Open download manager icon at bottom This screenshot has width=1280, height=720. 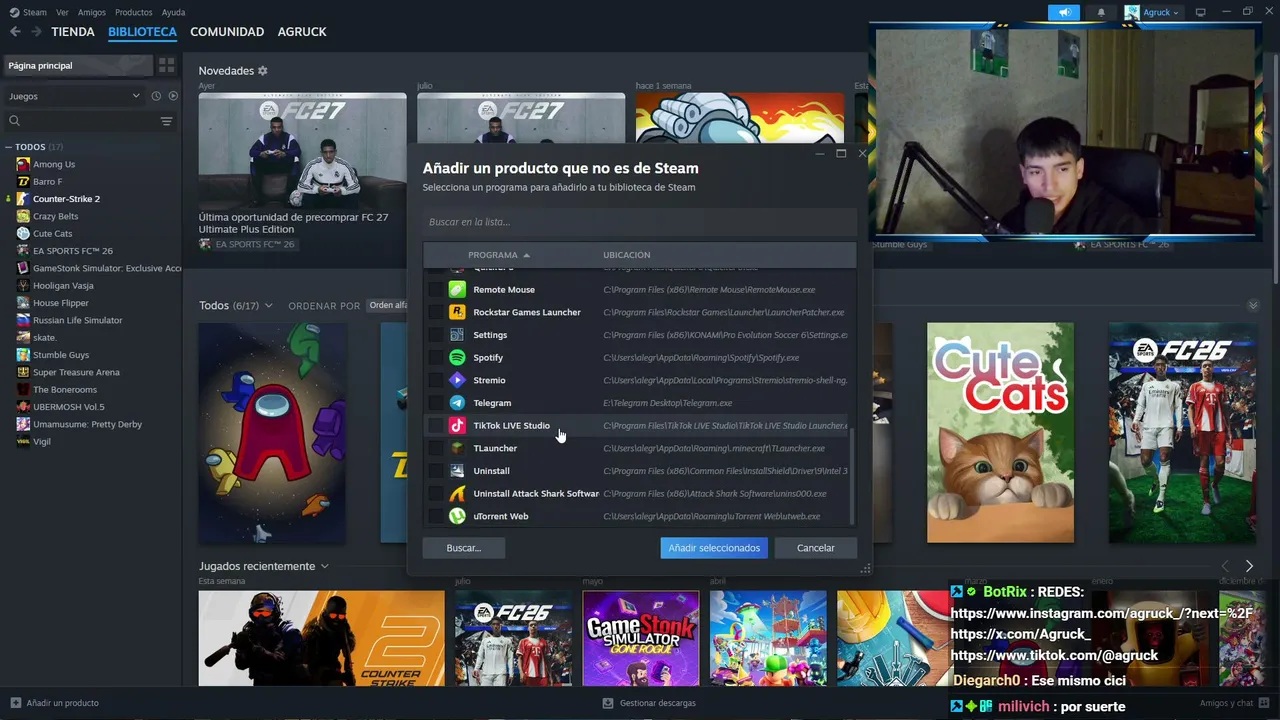click(x=608, y=703)
